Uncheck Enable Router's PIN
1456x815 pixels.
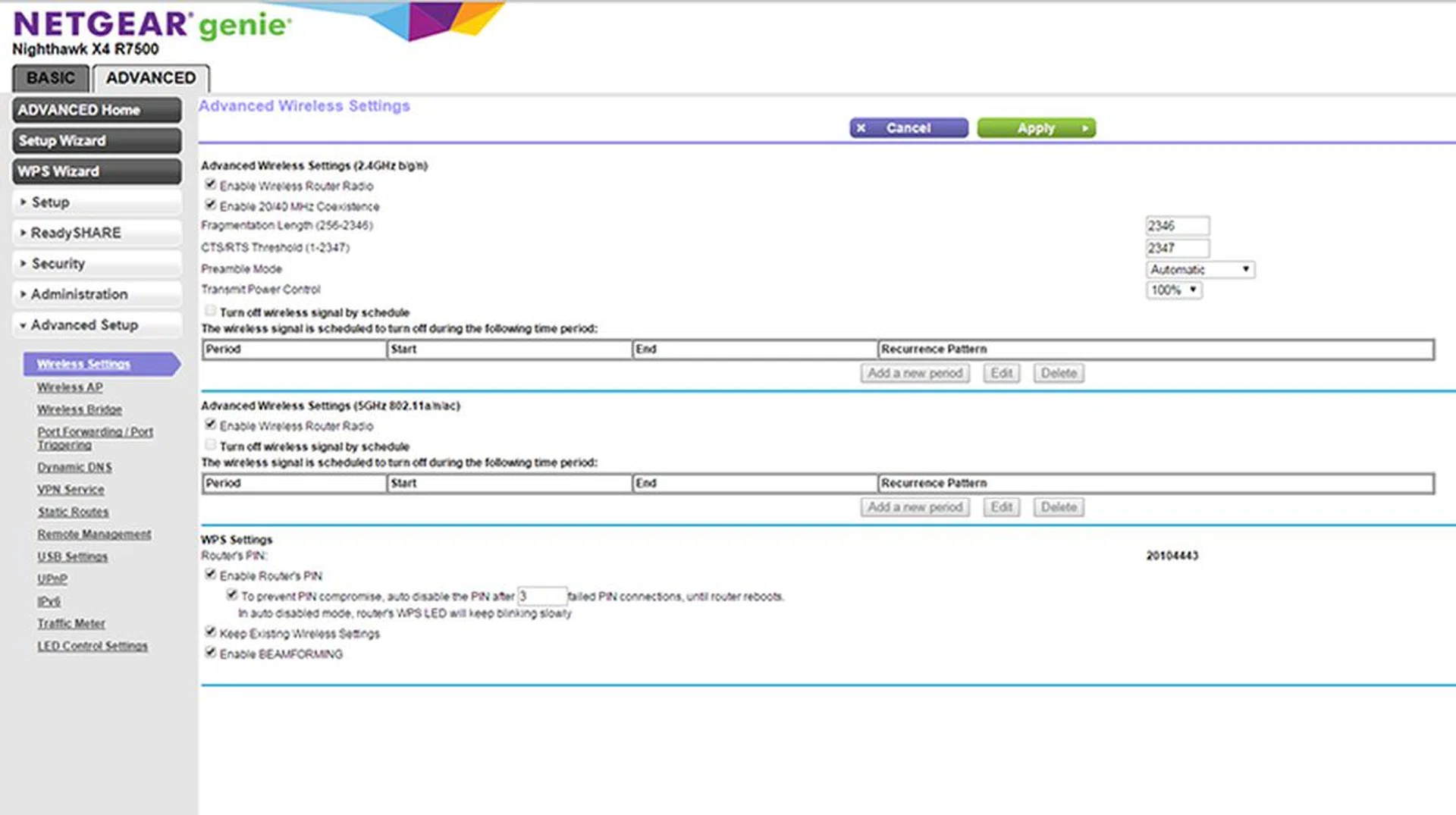pyautogui.click(x=211, y=575)
